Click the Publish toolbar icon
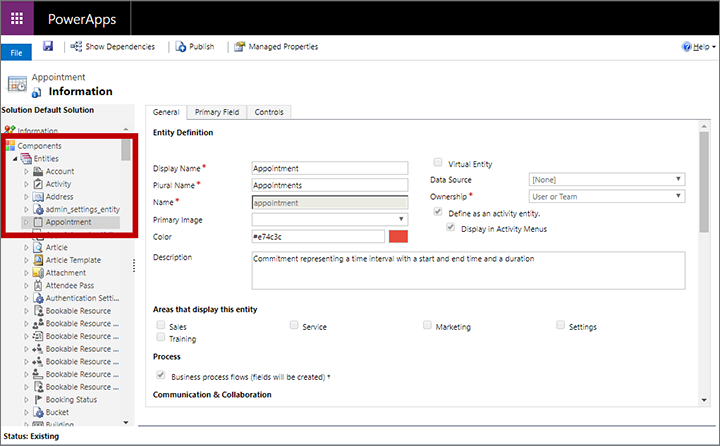The image size is (720, 446). click(x=180, y=46)
